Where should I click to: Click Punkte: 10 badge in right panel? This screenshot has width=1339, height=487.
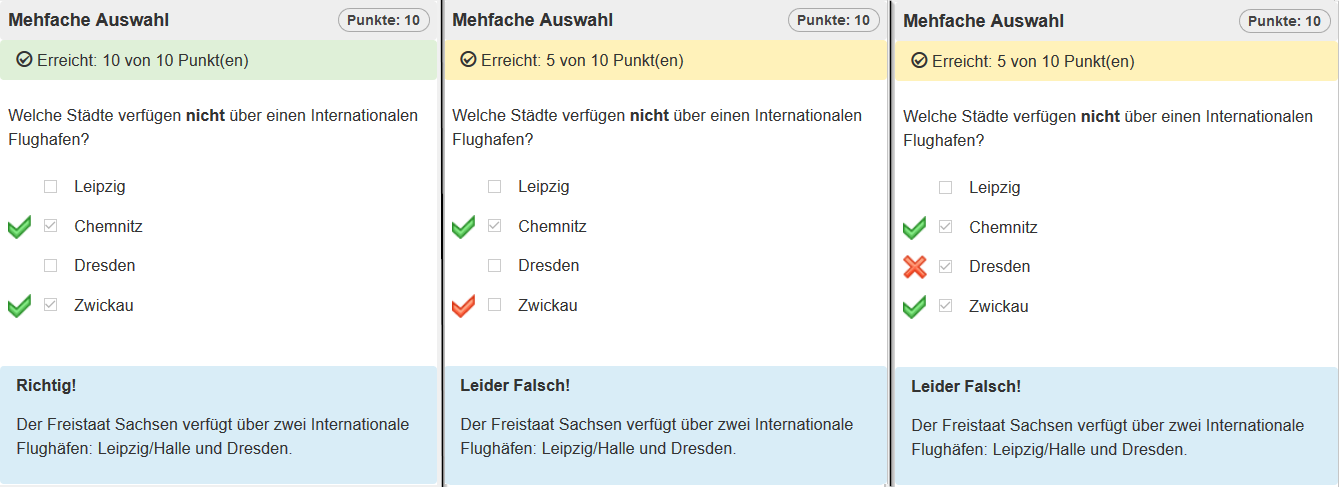coord(1285,21)
